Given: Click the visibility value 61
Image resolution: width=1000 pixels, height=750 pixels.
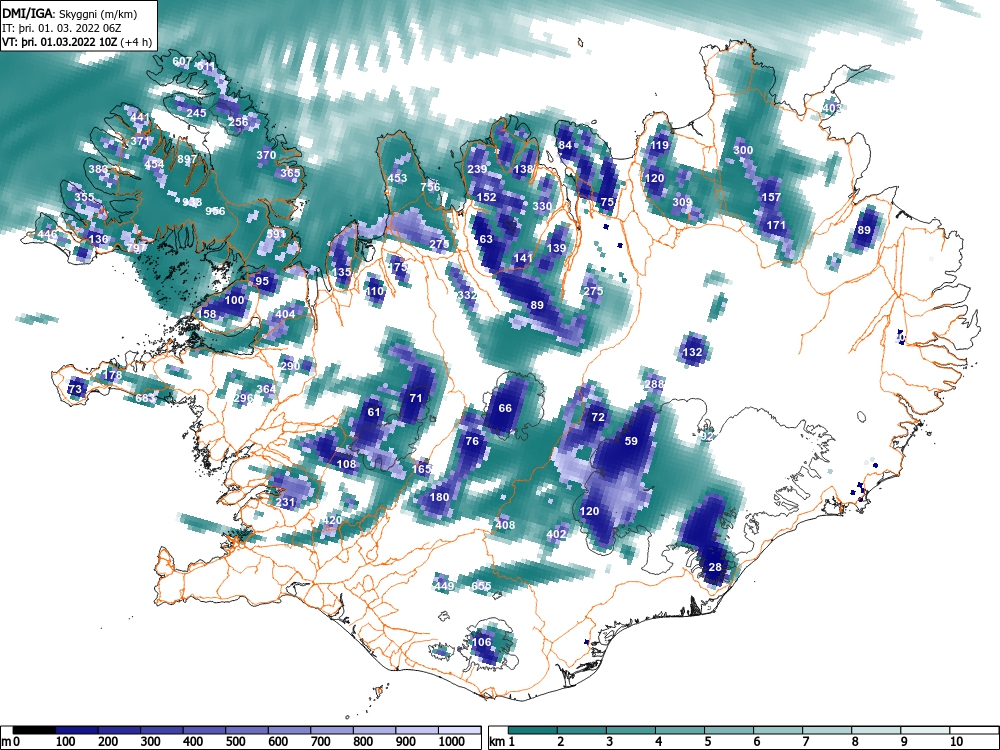Looking at the screenshot, I should [x=374, y=412].
